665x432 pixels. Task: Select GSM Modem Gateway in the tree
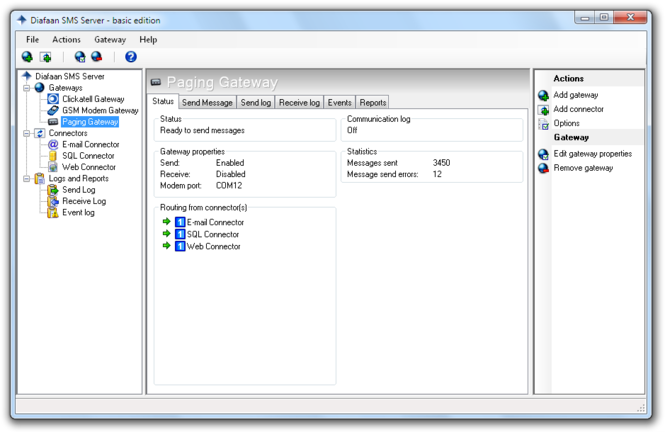100,110
